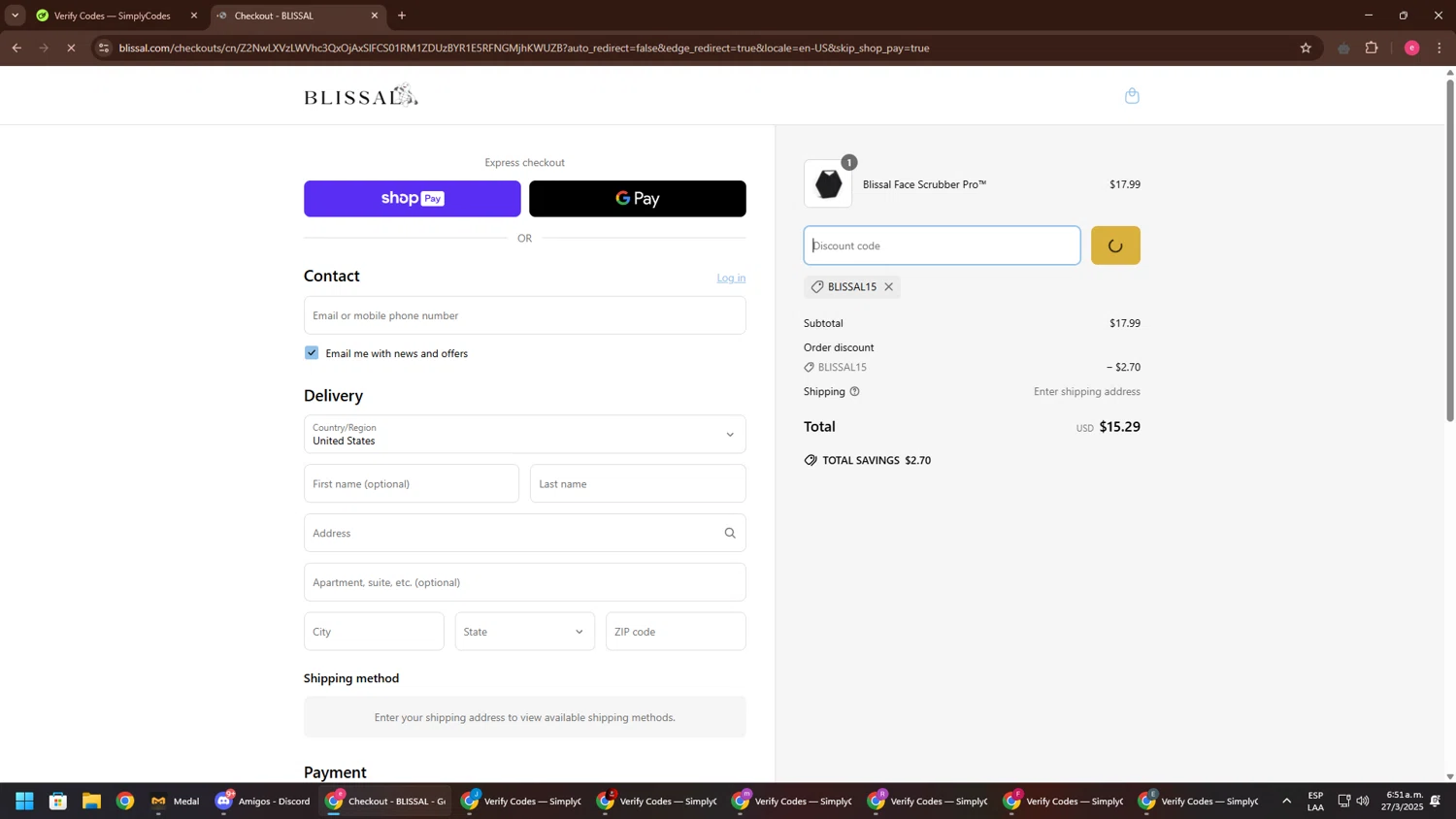The image size is (1456, 819).
Task: Click the Face Scrubber Pro product thumbnail
Action: [828, 183]
